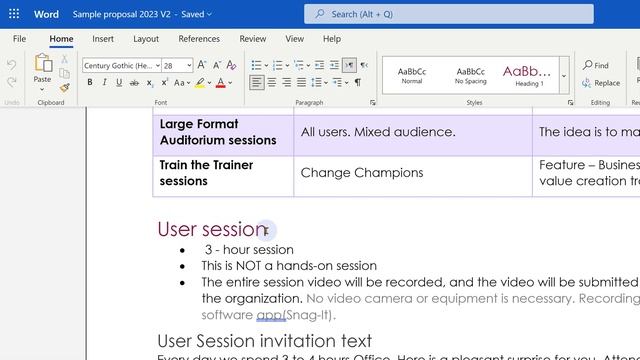Toggle Italic formatting

click(104, 83)
